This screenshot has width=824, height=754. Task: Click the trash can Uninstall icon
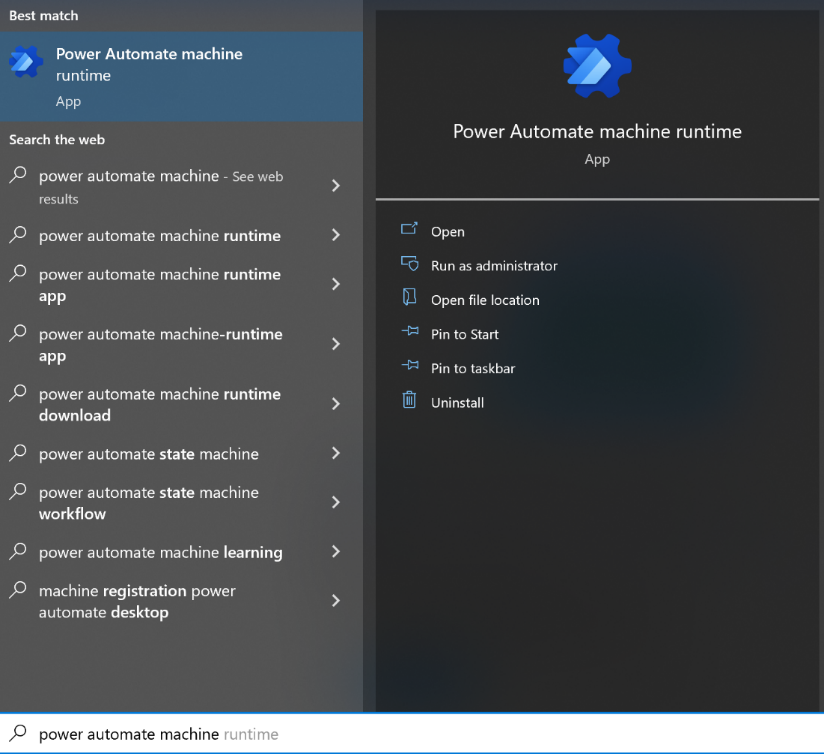point(409,400)
